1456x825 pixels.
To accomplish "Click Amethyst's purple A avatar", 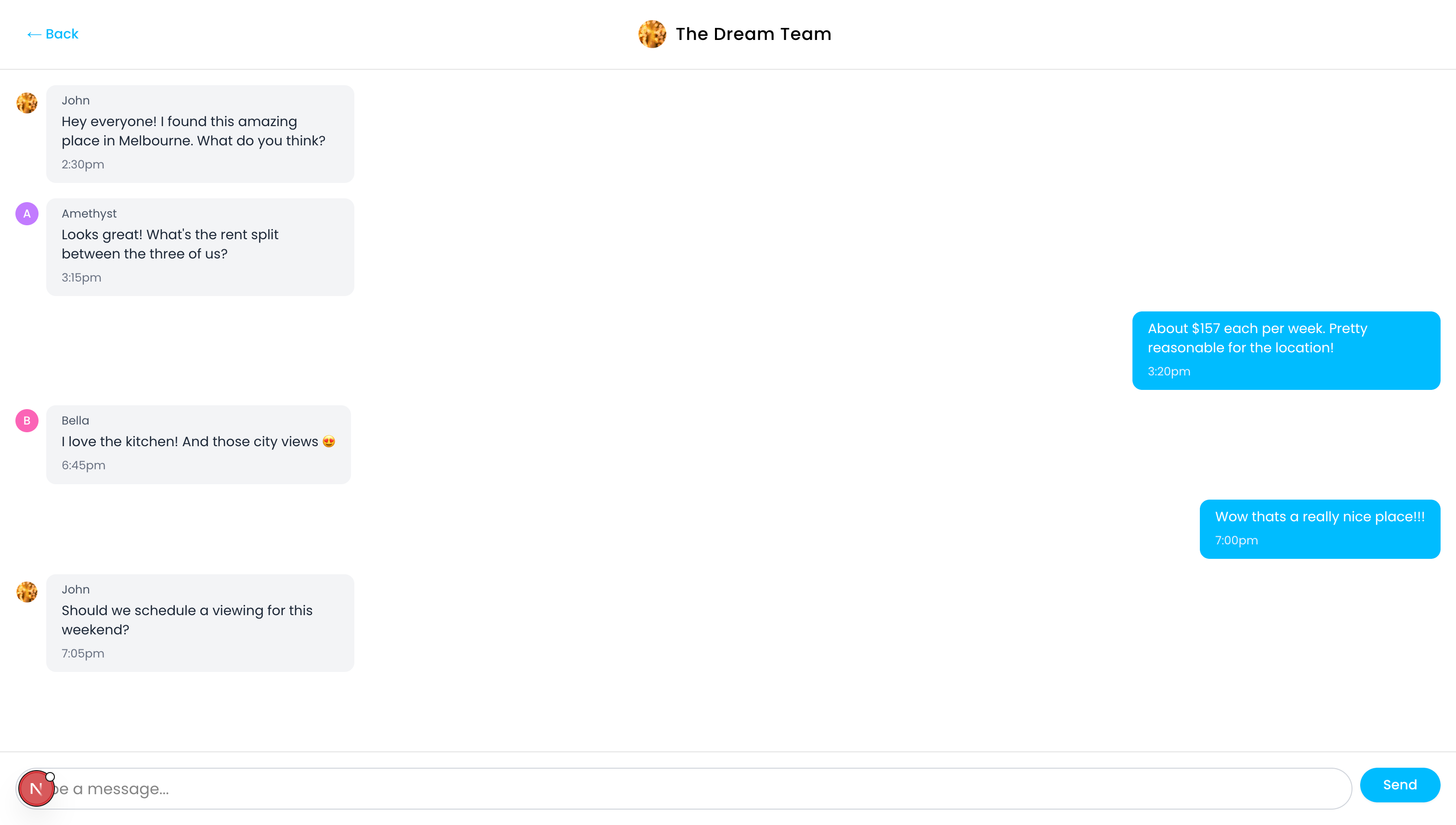I will click(26, 214).
